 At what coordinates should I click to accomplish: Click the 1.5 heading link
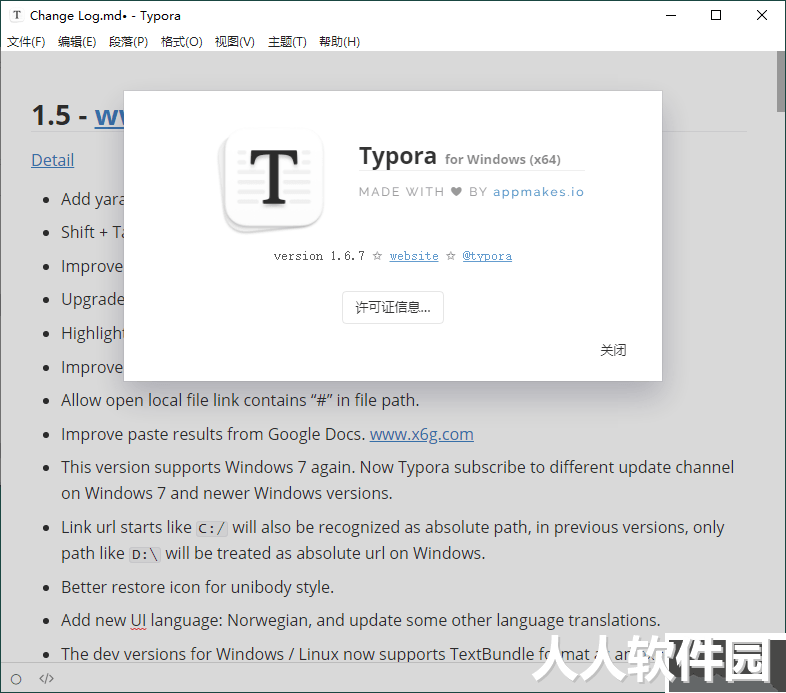[x=109, y=116]
